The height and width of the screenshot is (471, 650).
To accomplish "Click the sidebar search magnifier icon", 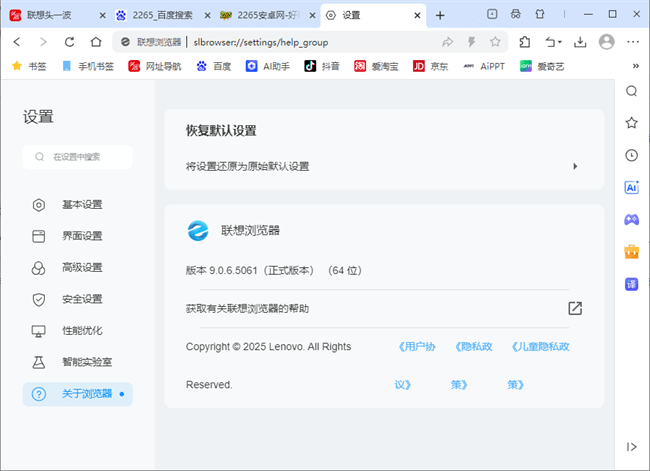I will tap(631, 91).
